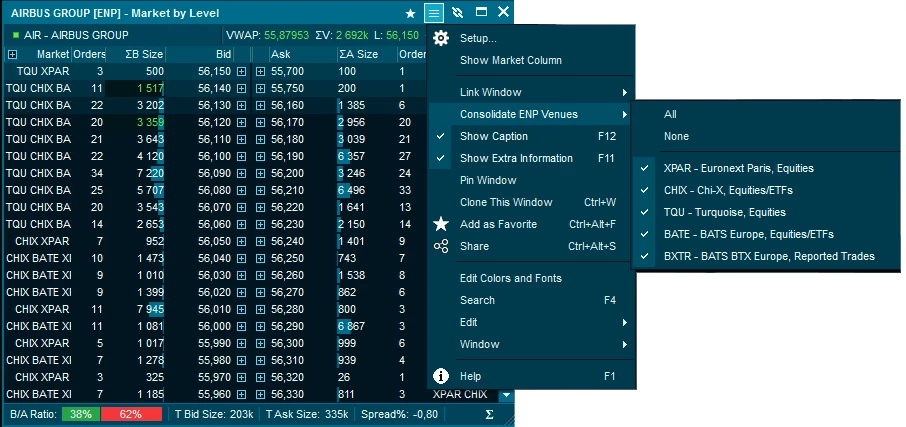Screen dimensions: 906x427
Task: Toggle XPAR - Euronext Paris venue checkmark
Action: coord(645,168)
